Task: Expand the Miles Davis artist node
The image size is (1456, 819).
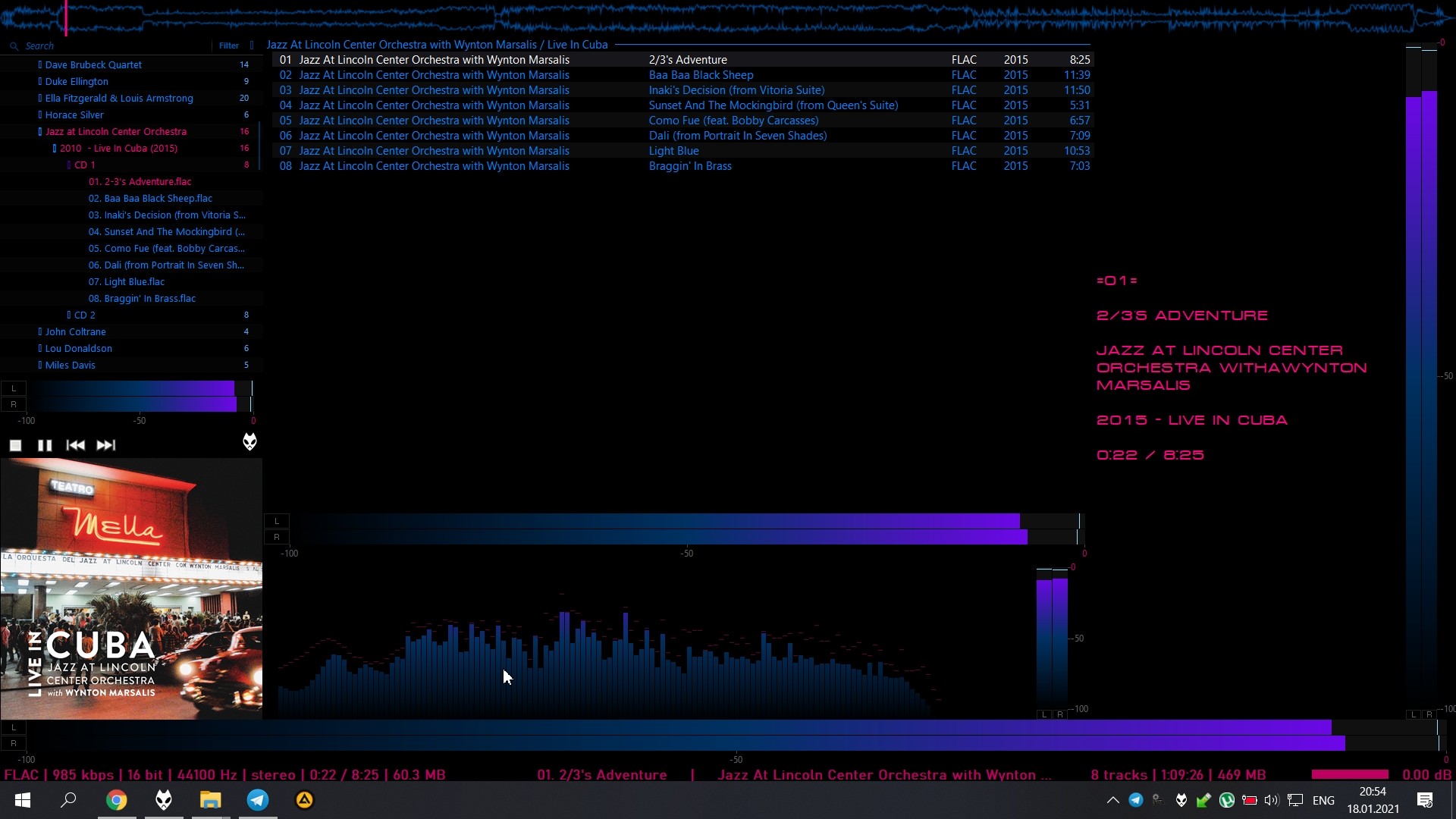Action: (40, 366)
